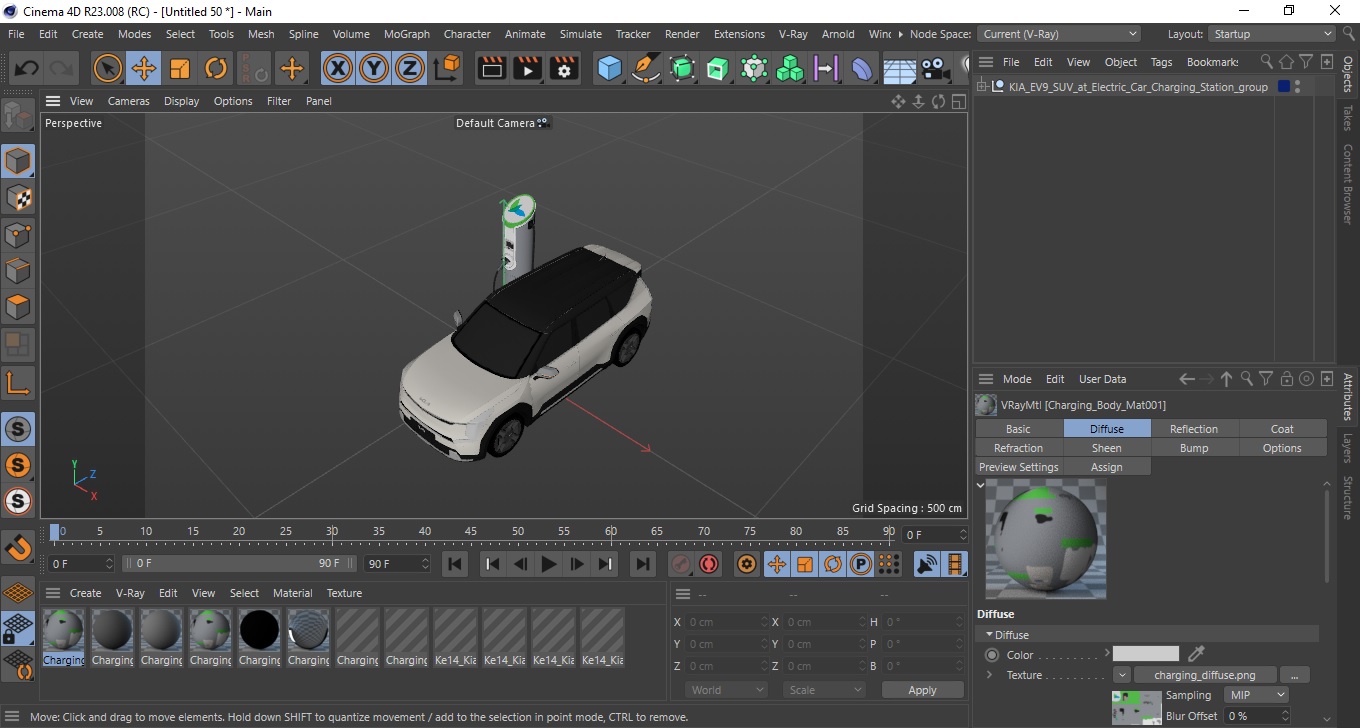The image size is (1360, 728).
Task: Open Edit Render Settings gear clapperboard
Action: click(x=564, y=68)
